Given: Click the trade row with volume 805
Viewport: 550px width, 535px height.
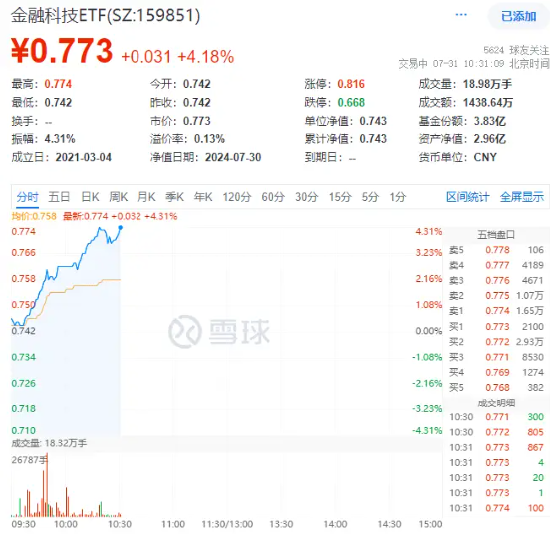Looking at the screenshot, I should (496, 432).
